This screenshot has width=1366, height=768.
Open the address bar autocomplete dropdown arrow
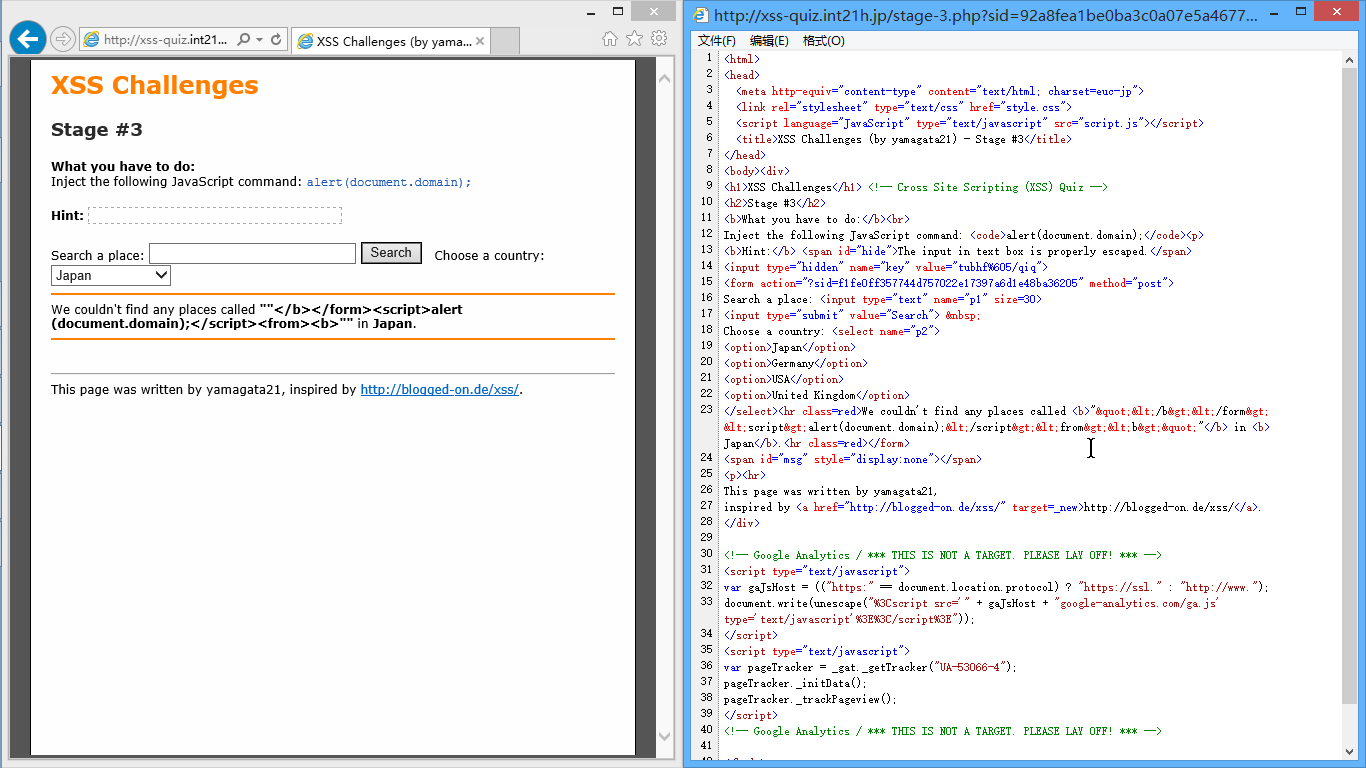click(259, 40)
